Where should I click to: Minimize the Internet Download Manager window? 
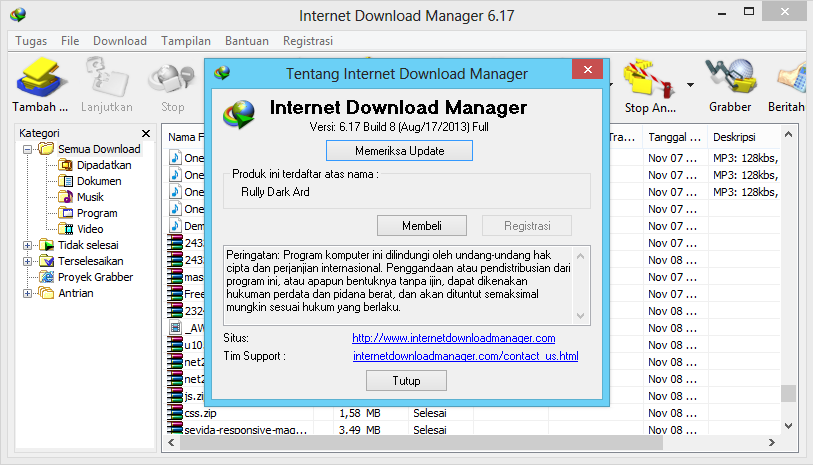722,12
